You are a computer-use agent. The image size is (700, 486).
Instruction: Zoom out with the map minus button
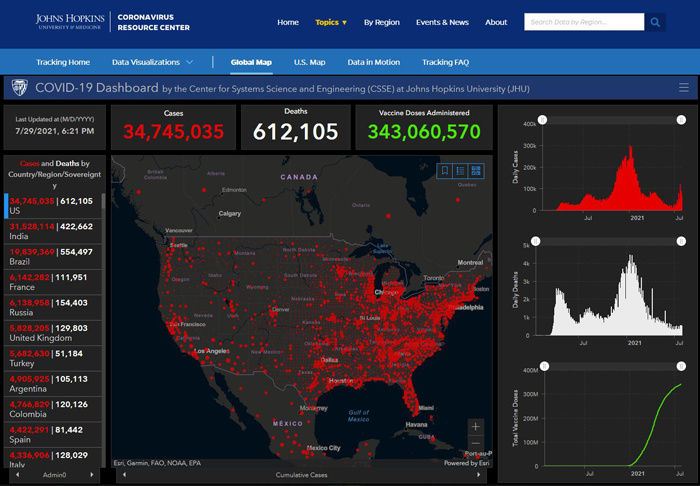(x=475, y=443)
